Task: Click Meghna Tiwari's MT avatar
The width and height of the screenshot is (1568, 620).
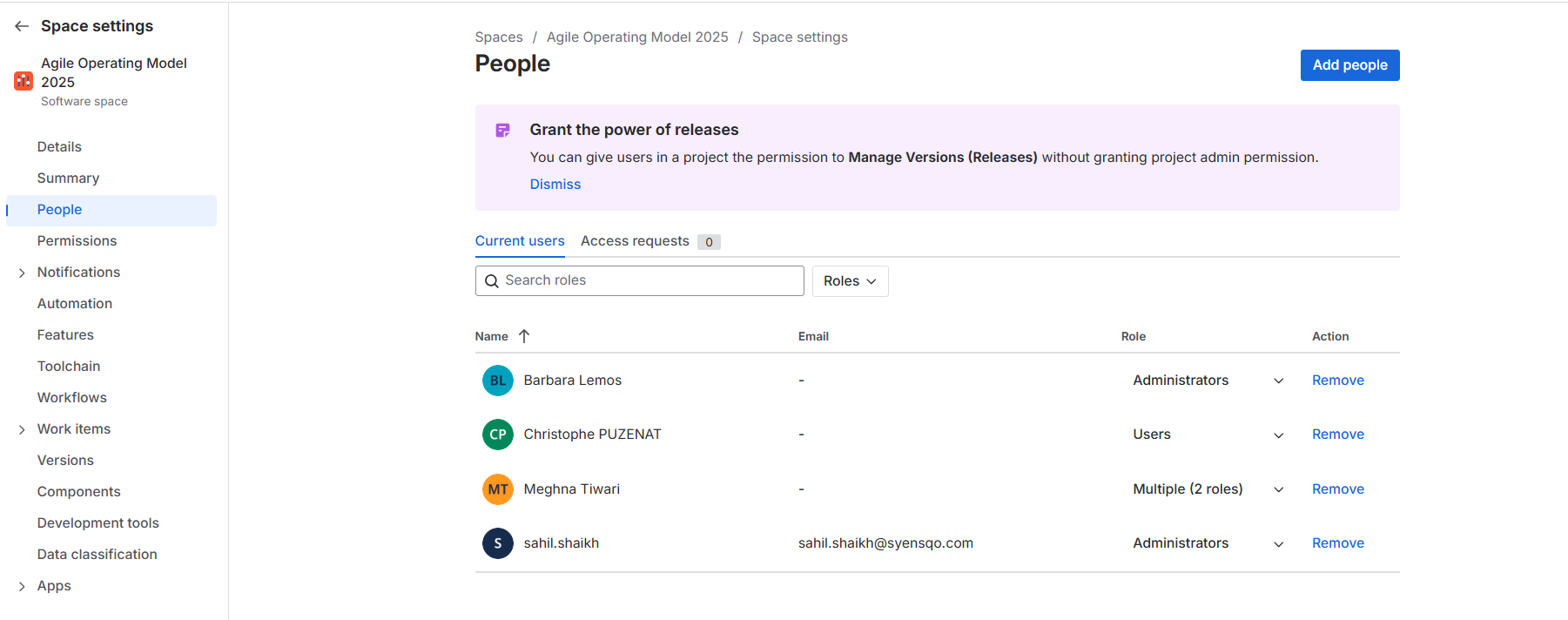Action: coord(497,489)
